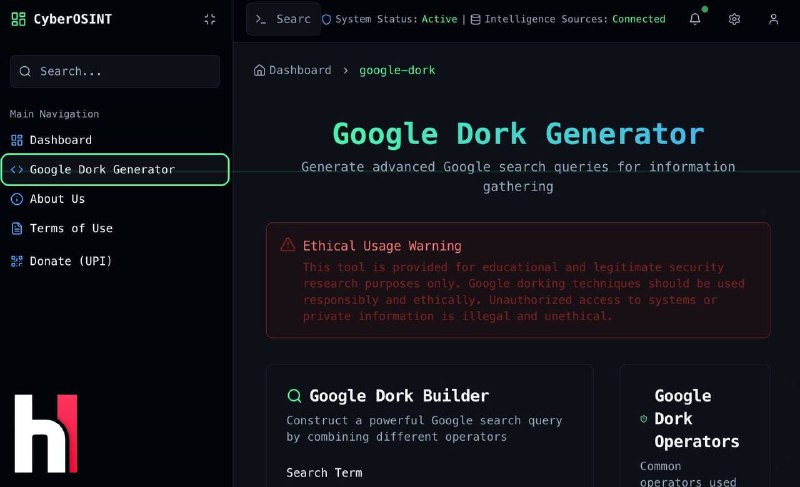Click the Ethical Usage Warning title

382,246
